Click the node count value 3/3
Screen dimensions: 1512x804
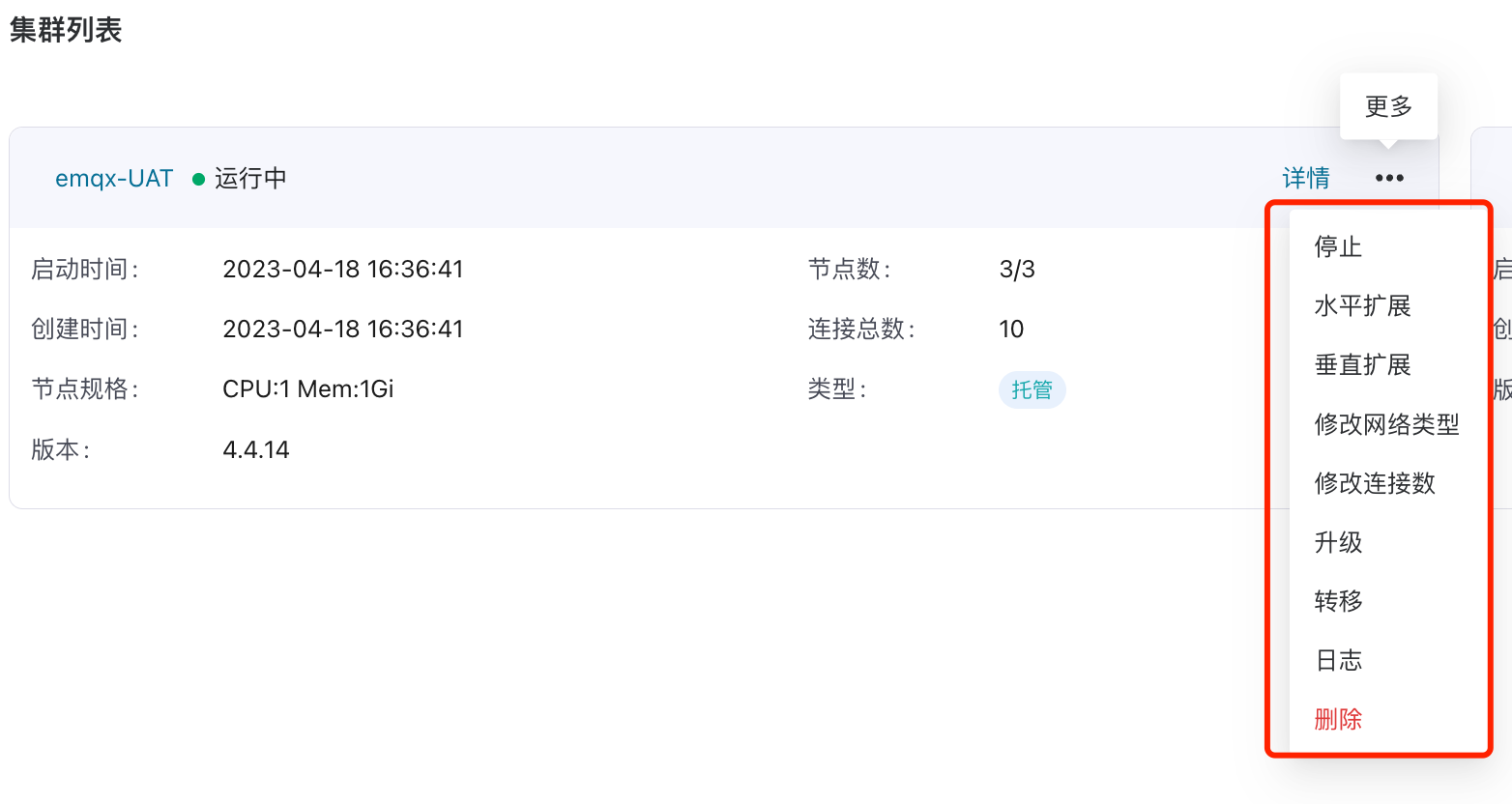point(1017,270)
